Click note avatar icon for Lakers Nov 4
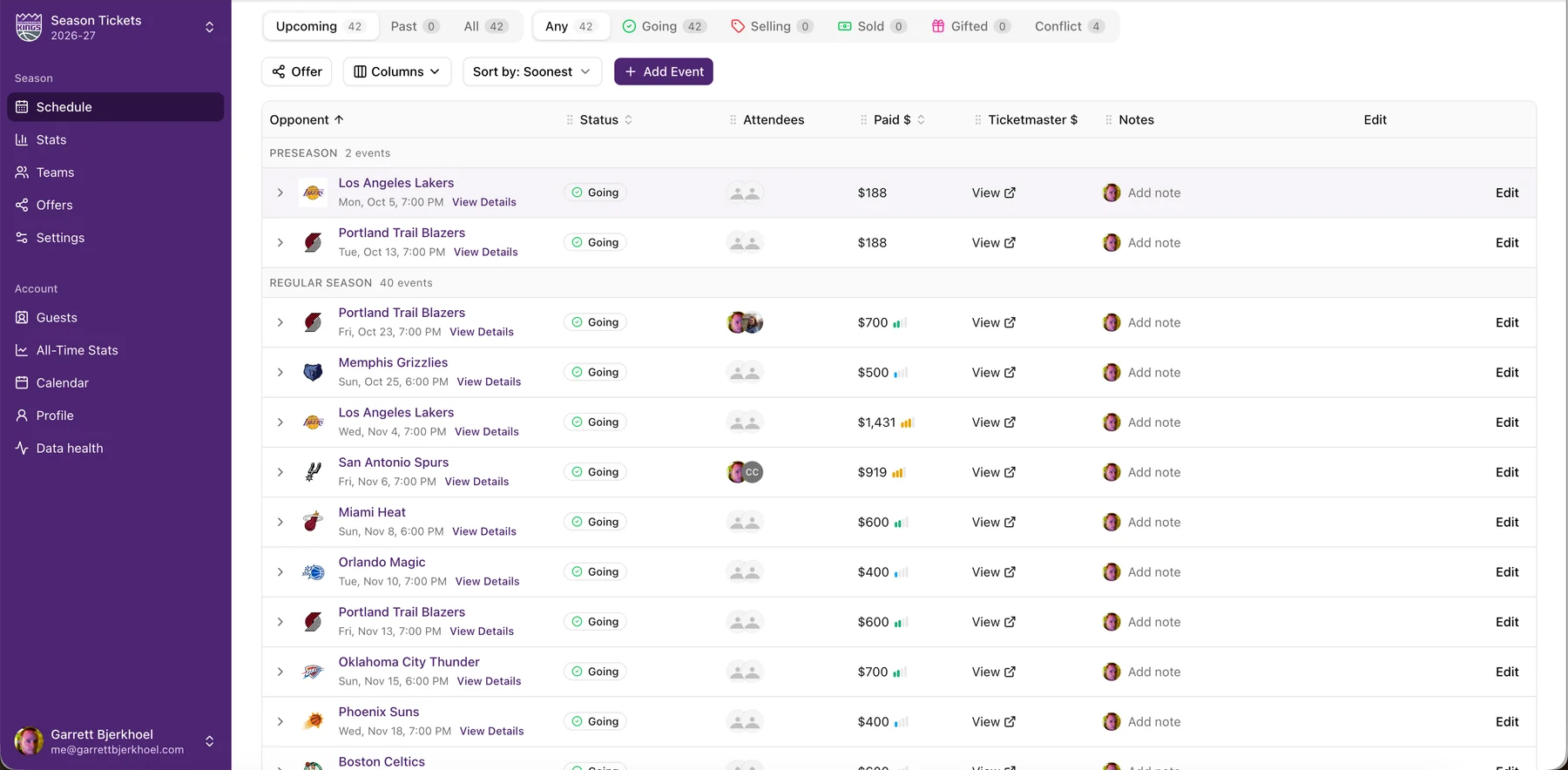1568x770 pixels. (1112, 422)
